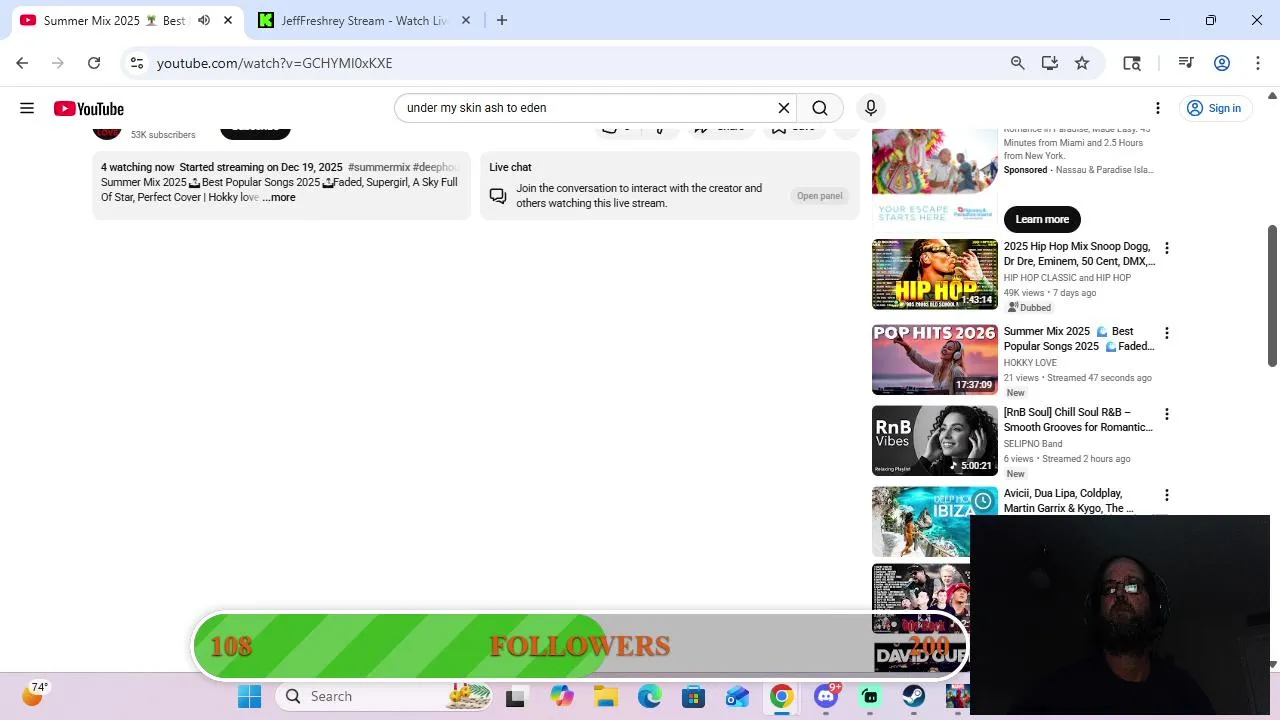This screenshot has width=1280, height=720.
Task: Mute the Summer Mix 2025 tab
Action: (204, 20)
